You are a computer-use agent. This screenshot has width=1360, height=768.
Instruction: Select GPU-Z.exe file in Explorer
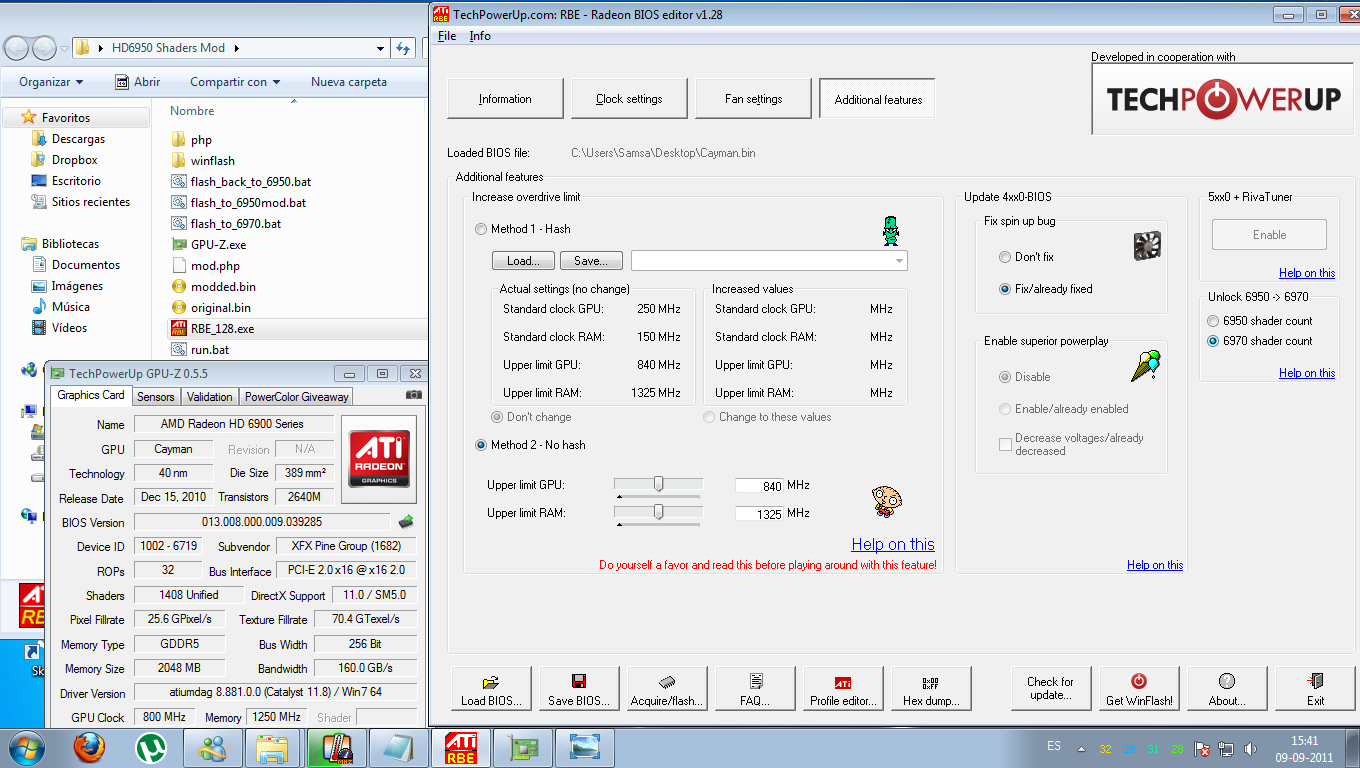pos(218,244)
